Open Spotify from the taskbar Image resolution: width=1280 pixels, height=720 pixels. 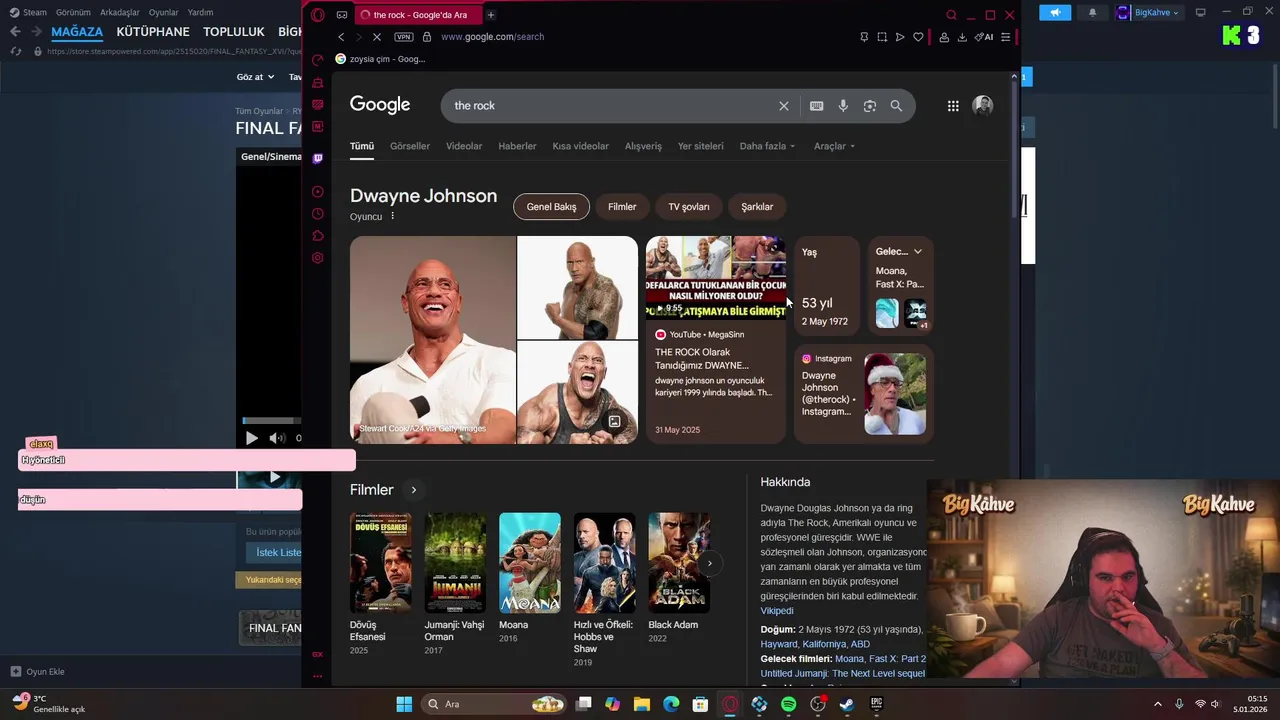788,704
